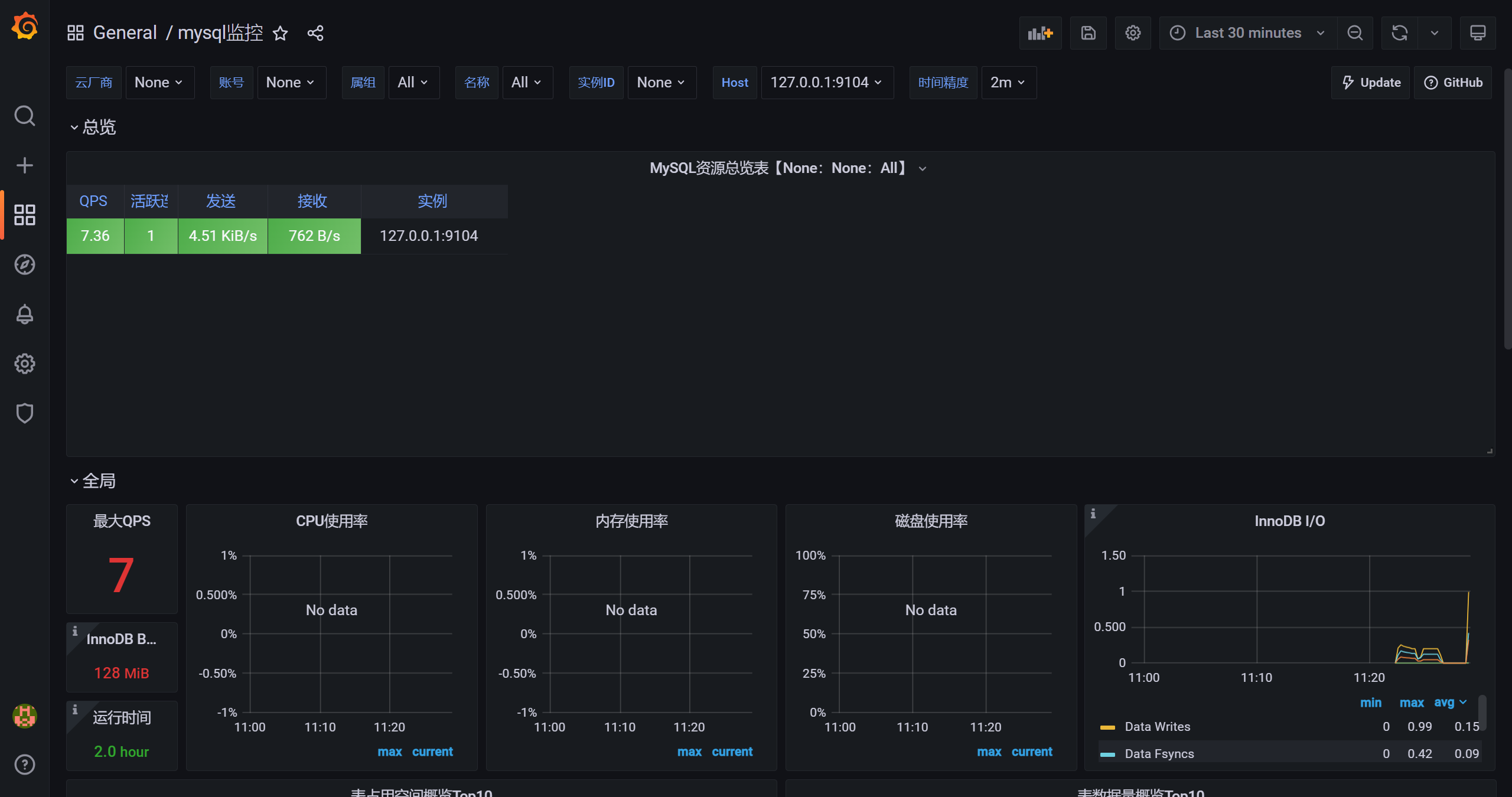Open the Dashboards icon in sidebar
This screenshot has width=1512, height=797.
(25, 215)
